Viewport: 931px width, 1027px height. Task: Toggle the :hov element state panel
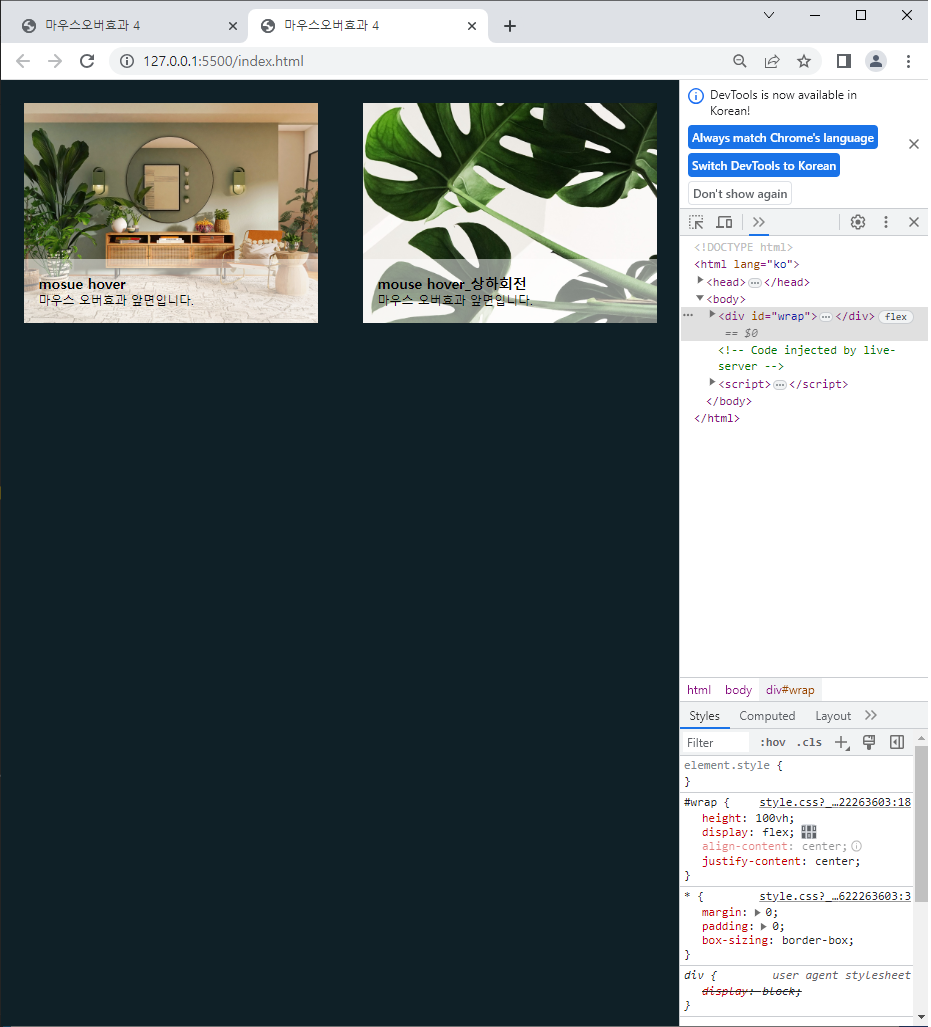pos(772,743)
